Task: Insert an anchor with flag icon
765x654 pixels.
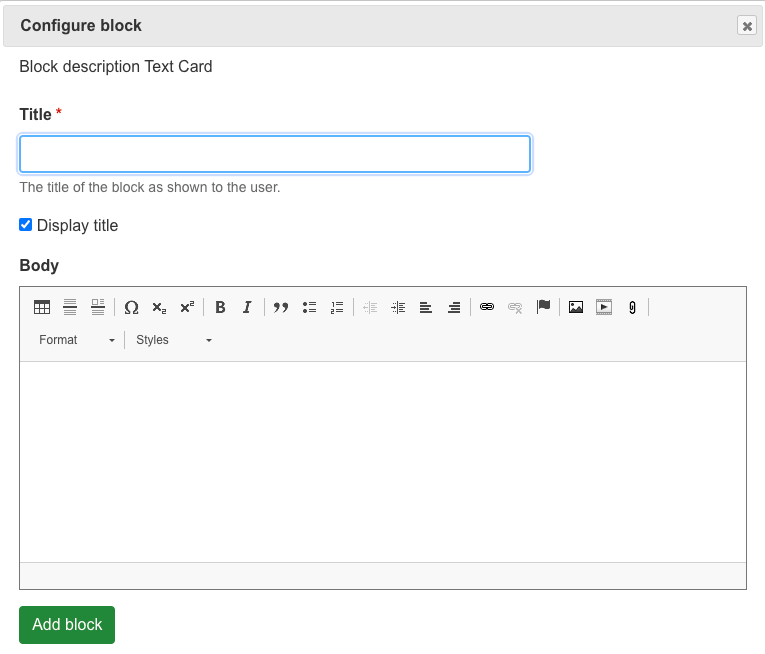Action: (x=543, y=307)
